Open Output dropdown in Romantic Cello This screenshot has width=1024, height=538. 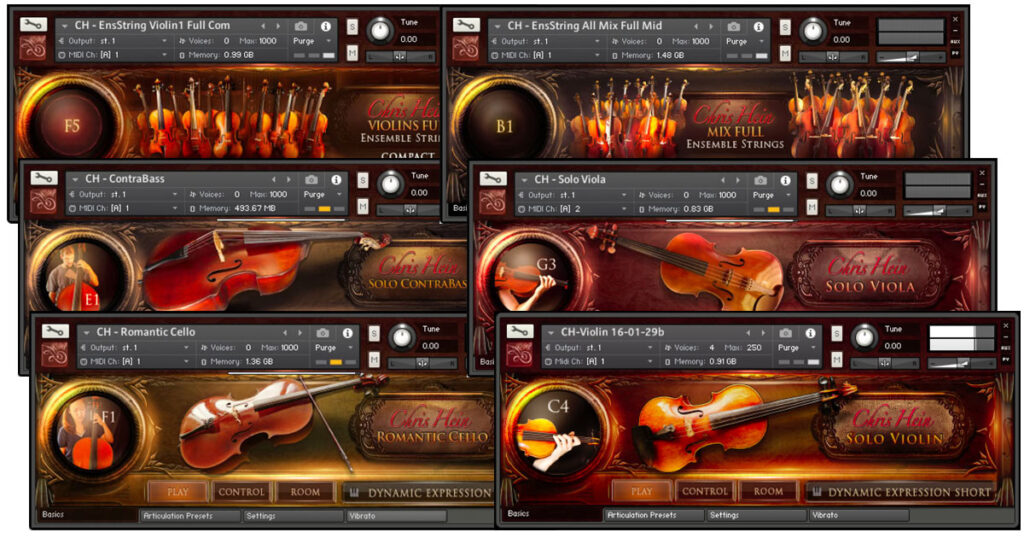[x=134, y=348]
